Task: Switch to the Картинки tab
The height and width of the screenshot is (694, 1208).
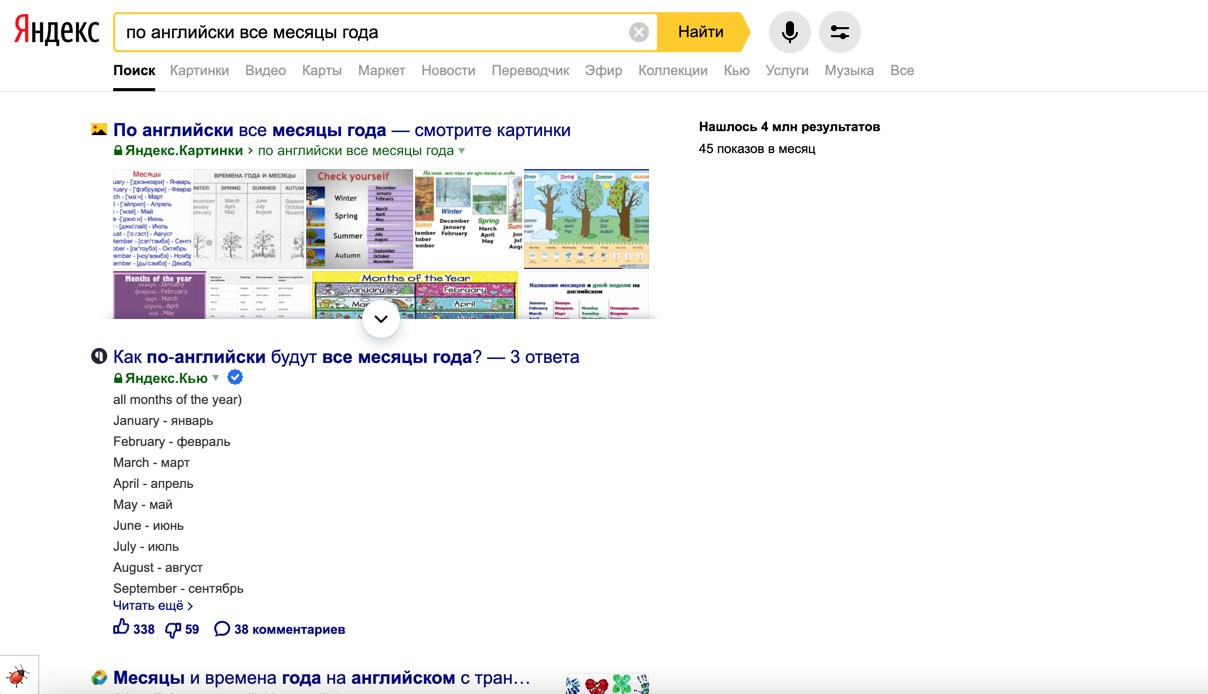Action: (199, 70)
